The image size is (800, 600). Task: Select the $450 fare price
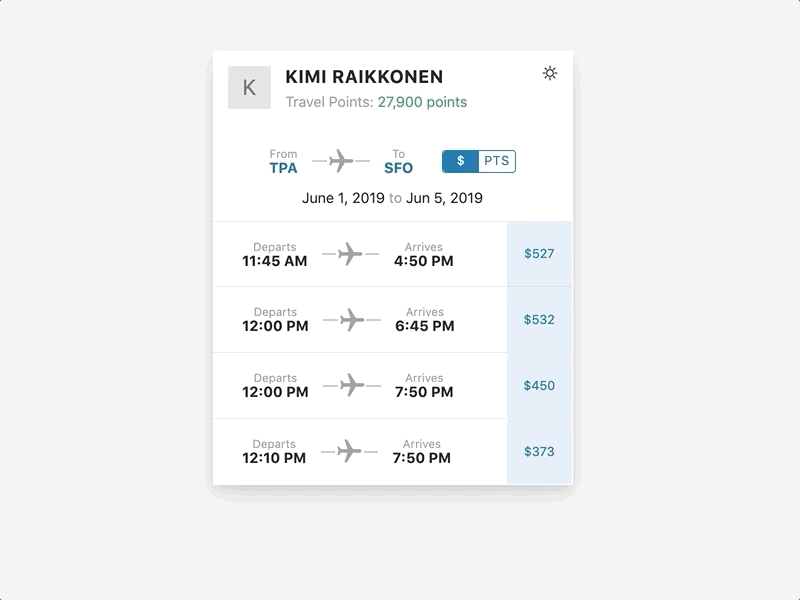[x=539, y=384]
